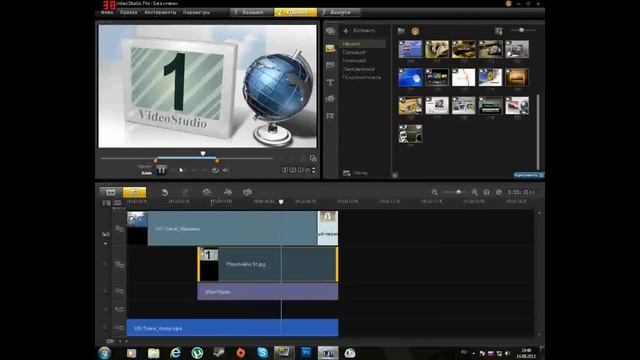Click the timeline zoom in magnifier
The image size is (640, 360).
pos(474,192)
